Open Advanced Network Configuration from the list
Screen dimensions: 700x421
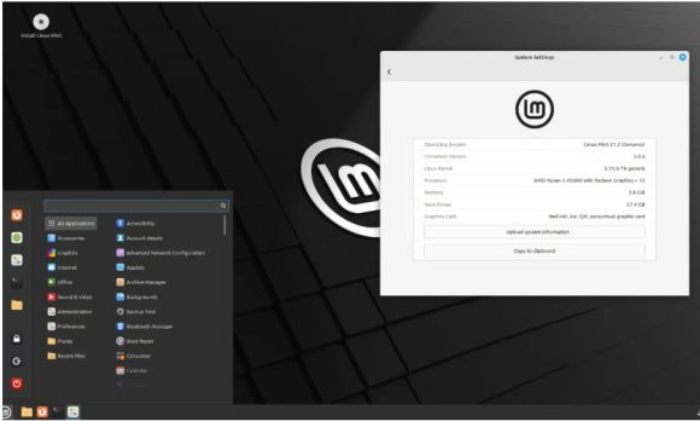coord(161,253)
